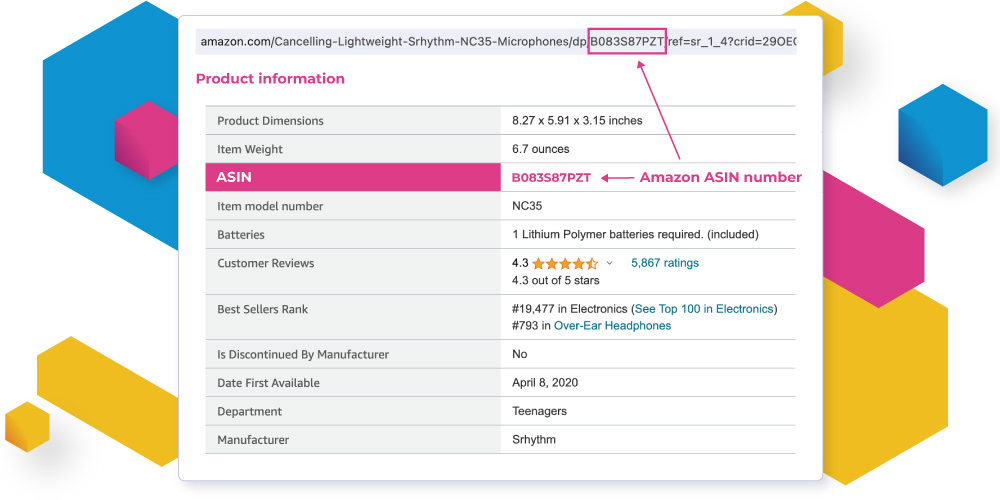
Task: Click the blue cube on the right
Action: [x=942, y=130]
